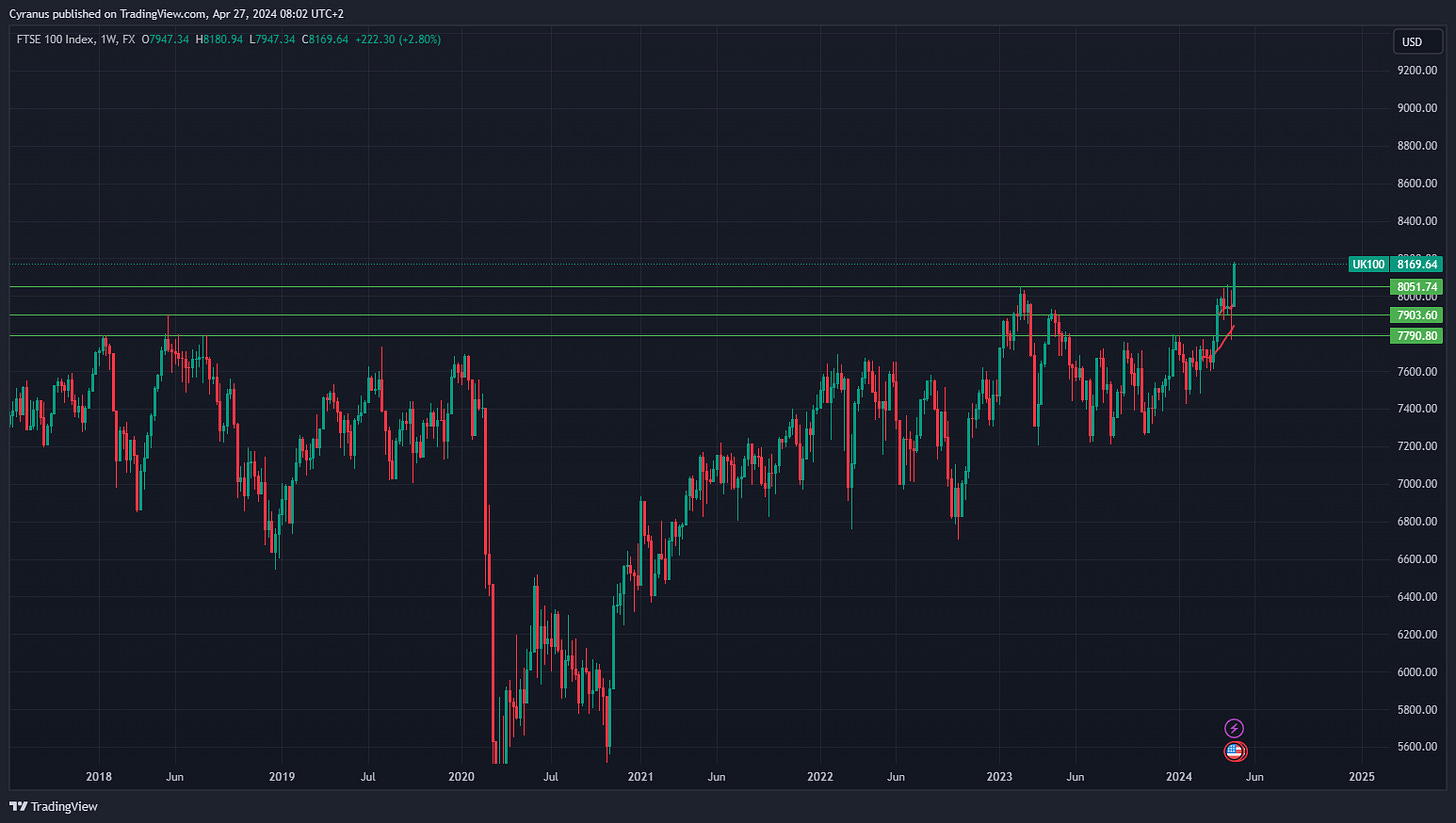Click the FTSE 100 Index symbol title
The width and height of the screenshot is (1456, 823).
click(53, 40)
